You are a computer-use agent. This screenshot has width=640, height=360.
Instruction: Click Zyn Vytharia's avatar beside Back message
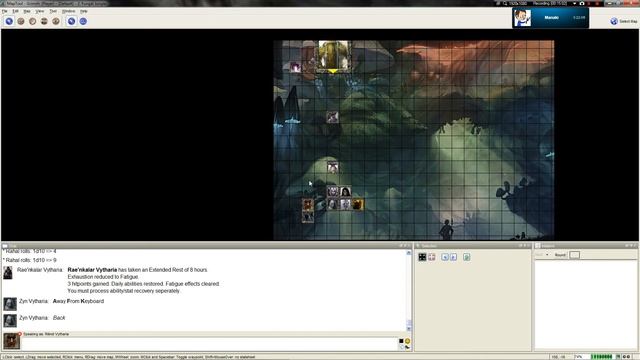[x=10, y=320]
